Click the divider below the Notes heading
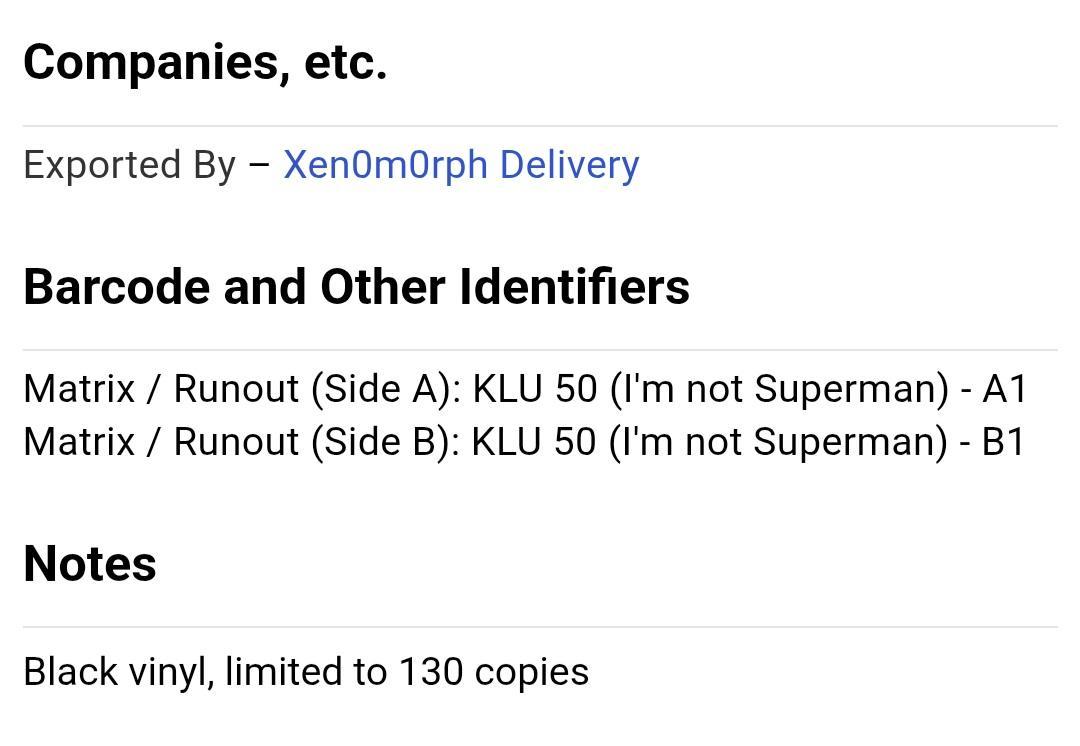The height and width of the screenshot is (746, 1080). coord(540,627)
